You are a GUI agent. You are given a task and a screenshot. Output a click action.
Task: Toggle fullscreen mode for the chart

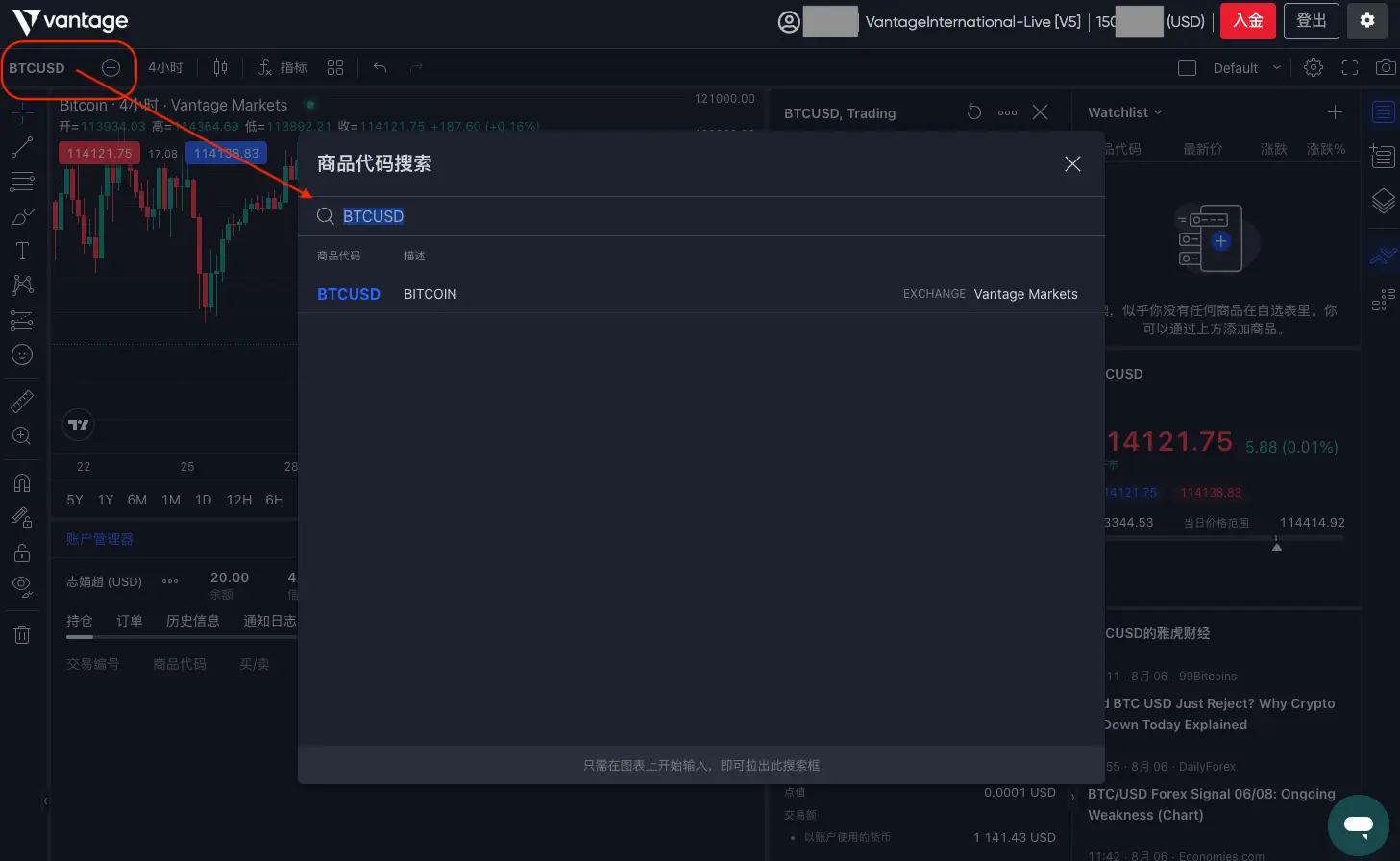click(x=1349, y=67)
